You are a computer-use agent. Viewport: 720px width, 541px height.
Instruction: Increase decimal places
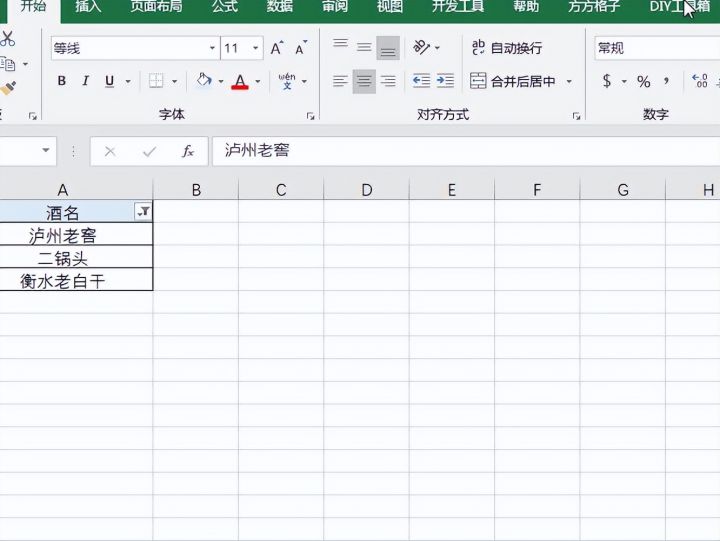point(700,81)
